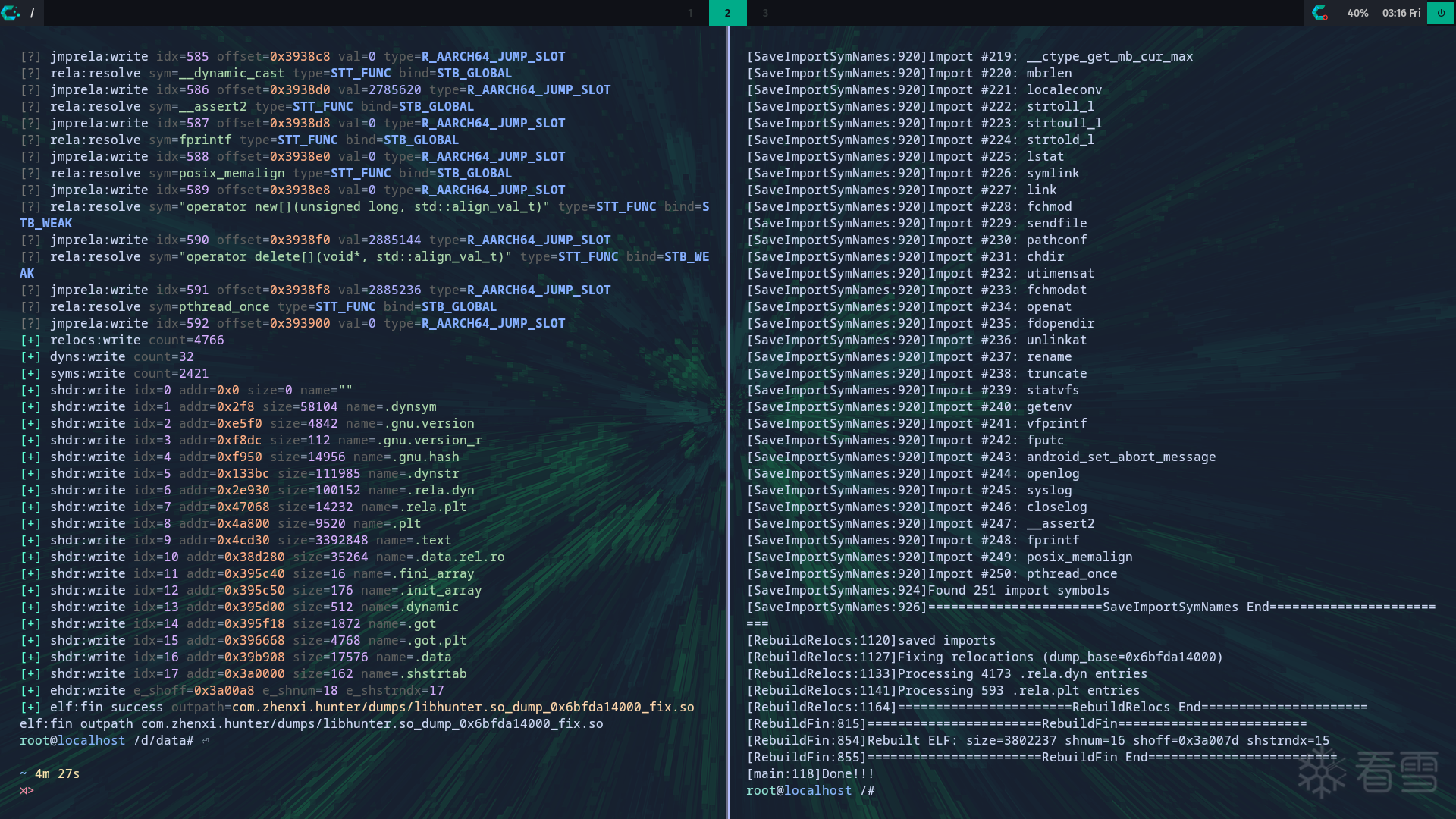
Task: Click the return arrow symbol after /d/data# prompt
Action: pos(206,741)
